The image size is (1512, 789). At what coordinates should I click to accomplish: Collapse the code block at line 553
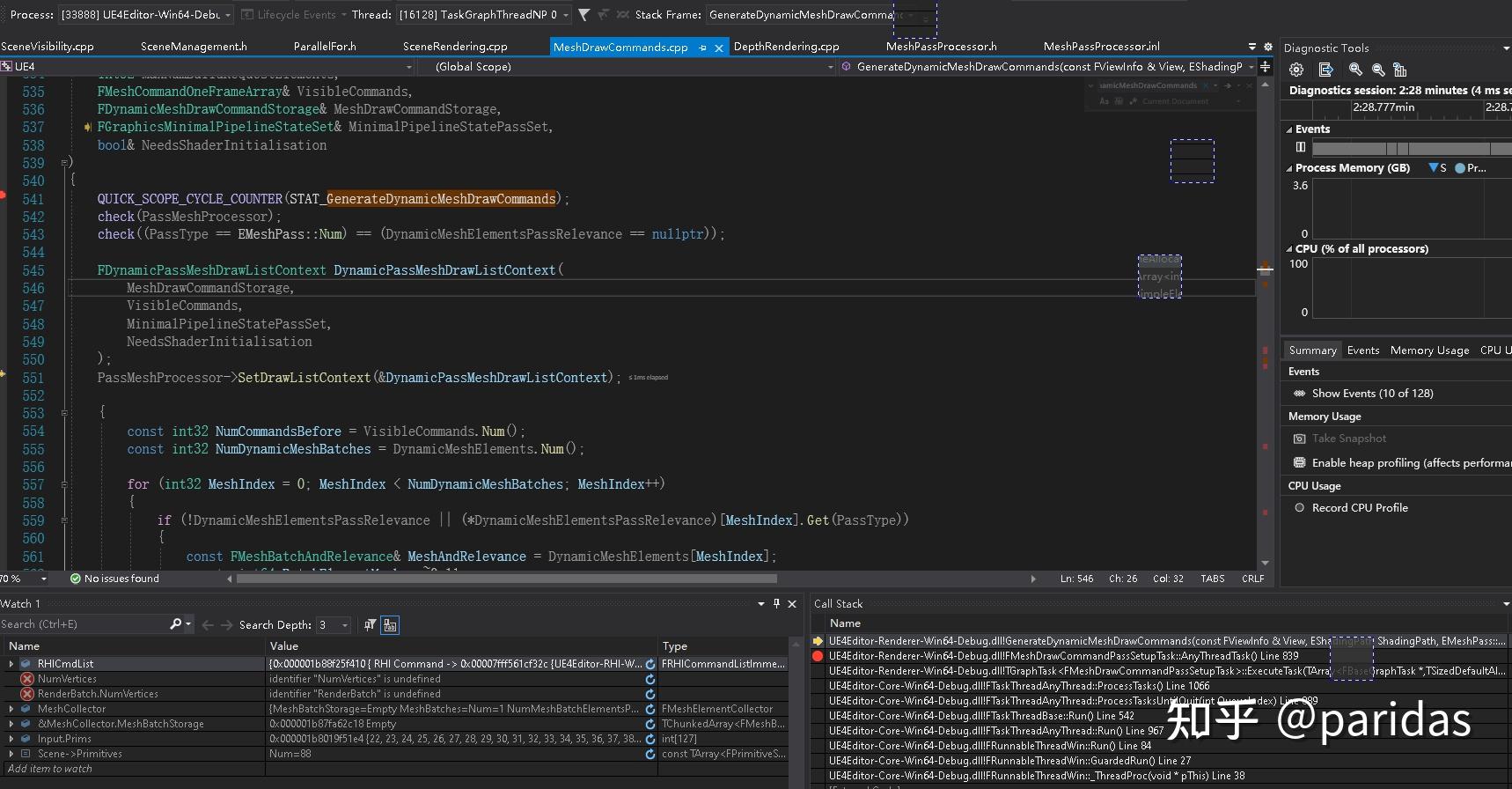click(x=64, y=412)
